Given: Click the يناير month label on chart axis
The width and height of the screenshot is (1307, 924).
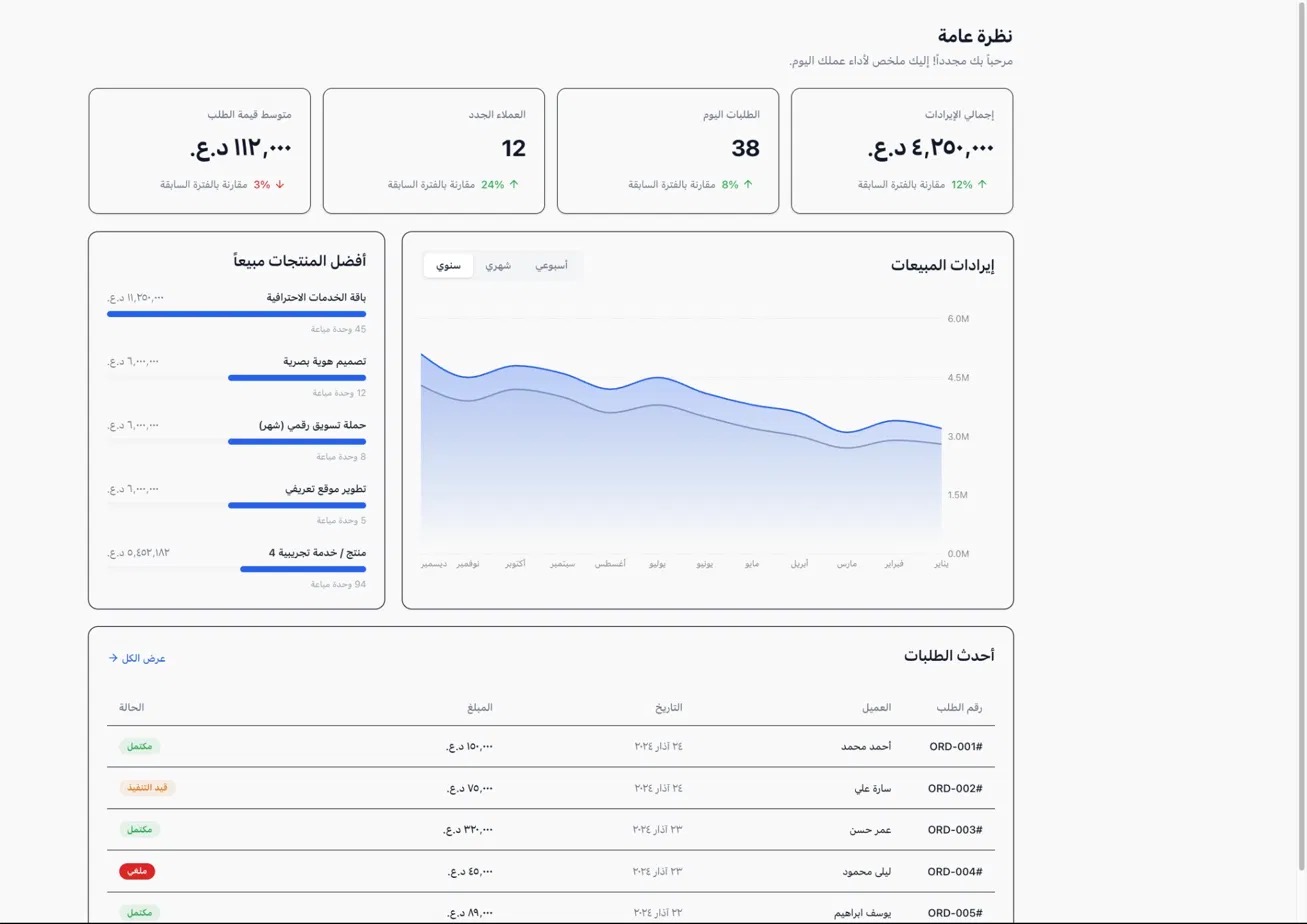Looking at the screenshot, I should click(x=941, y=565).
